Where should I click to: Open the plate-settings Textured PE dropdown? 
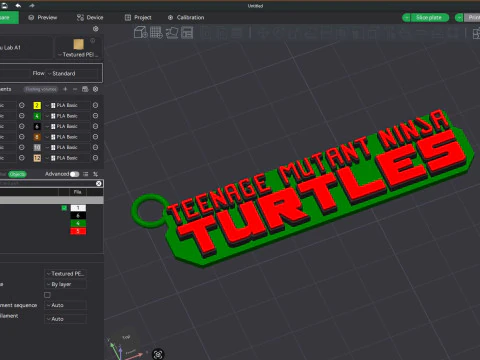[65, 274]
